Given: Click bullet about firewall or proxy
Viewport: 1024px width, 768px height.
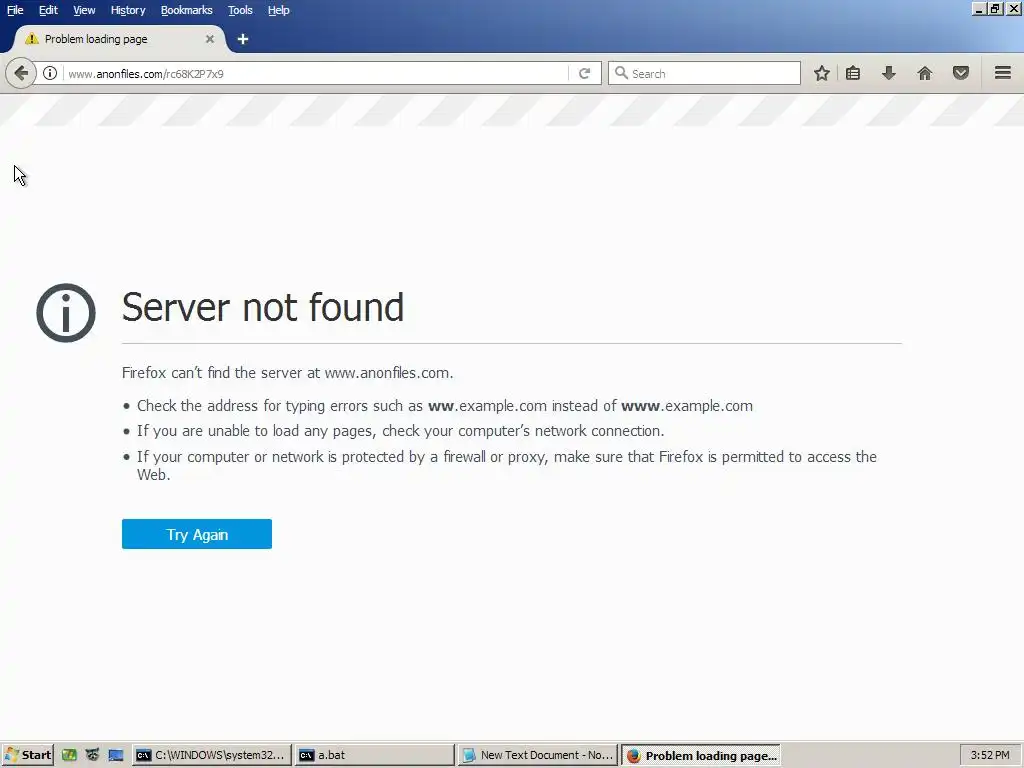Looking at the screenshot, I should point(507,466).
